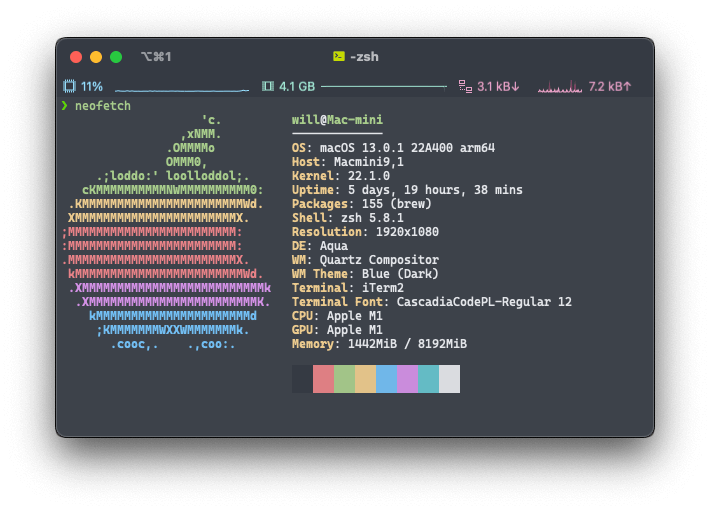
Task: Click the terminal icon next to -zsh title
Action: coord(339,57)
